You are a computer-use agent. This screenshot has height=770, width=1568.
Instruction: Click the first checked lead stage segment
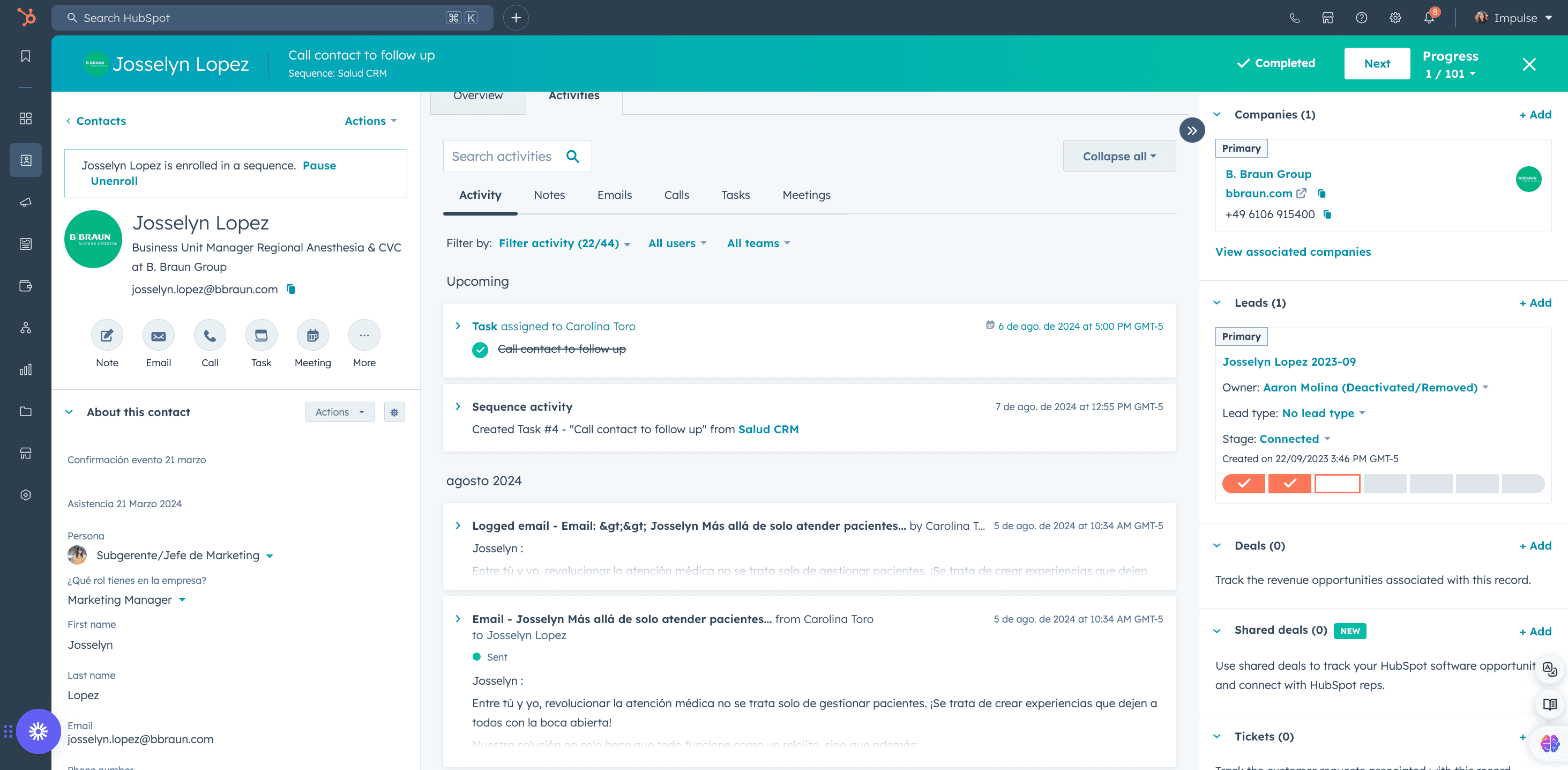[1244, 484]
